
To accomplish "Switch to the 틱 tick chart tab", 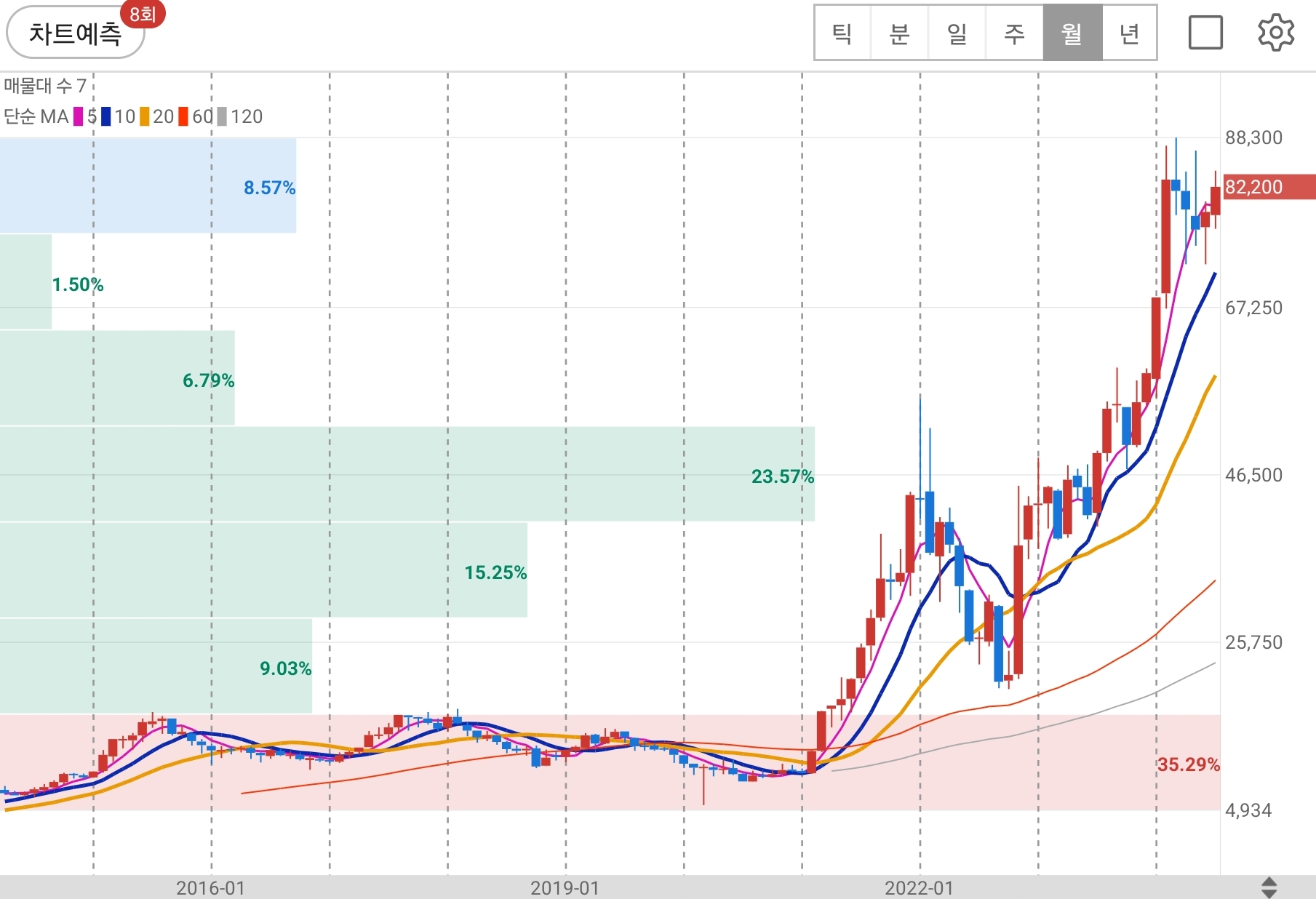I will (x=842, y=33).
